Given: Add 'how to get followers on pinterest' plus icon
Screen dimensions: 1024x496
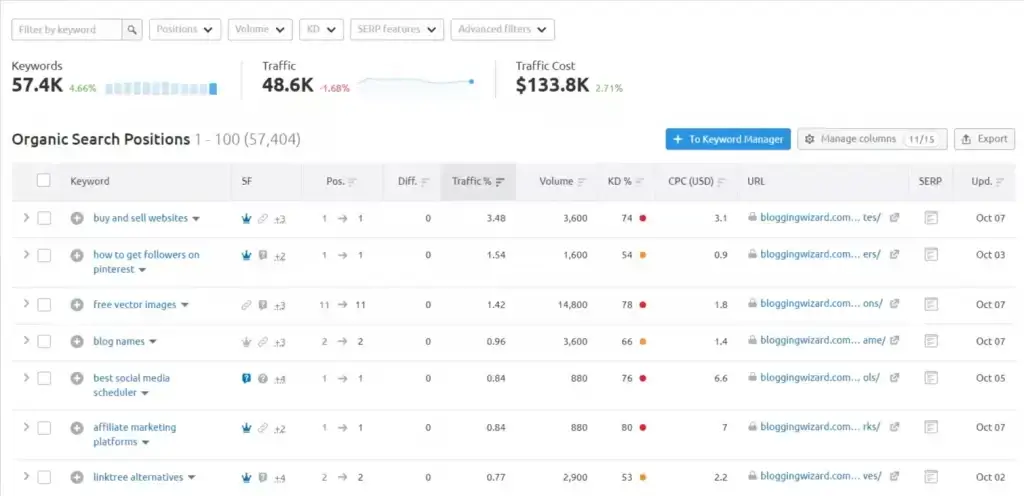Looking at the screenshot, I should (77, 255).
